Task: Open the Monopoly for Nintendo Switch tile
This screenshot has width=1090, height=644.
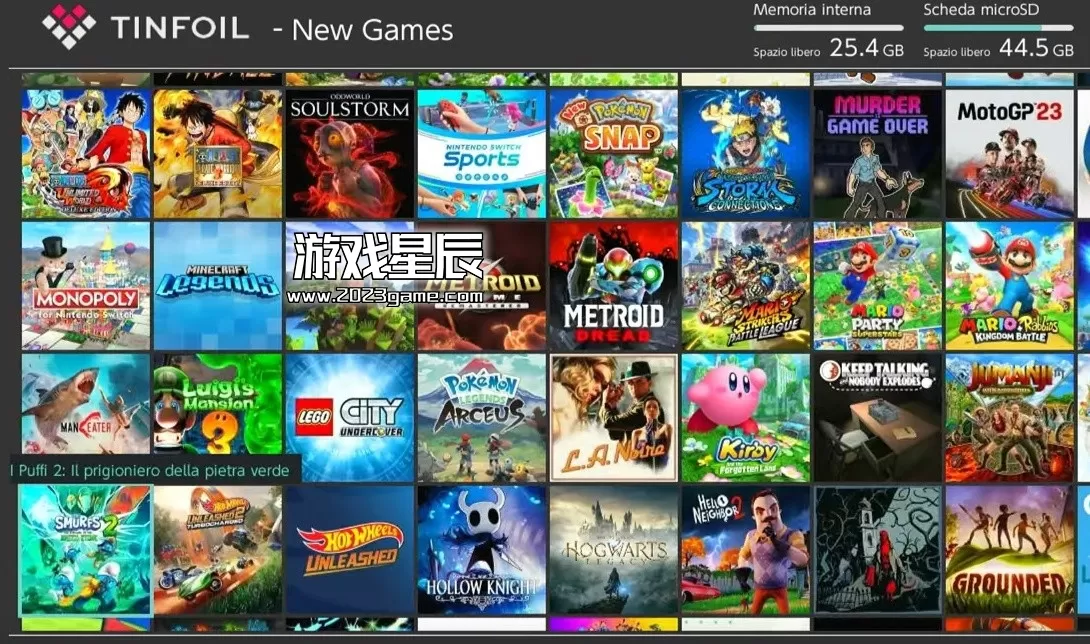Action: tap(86, 286)
